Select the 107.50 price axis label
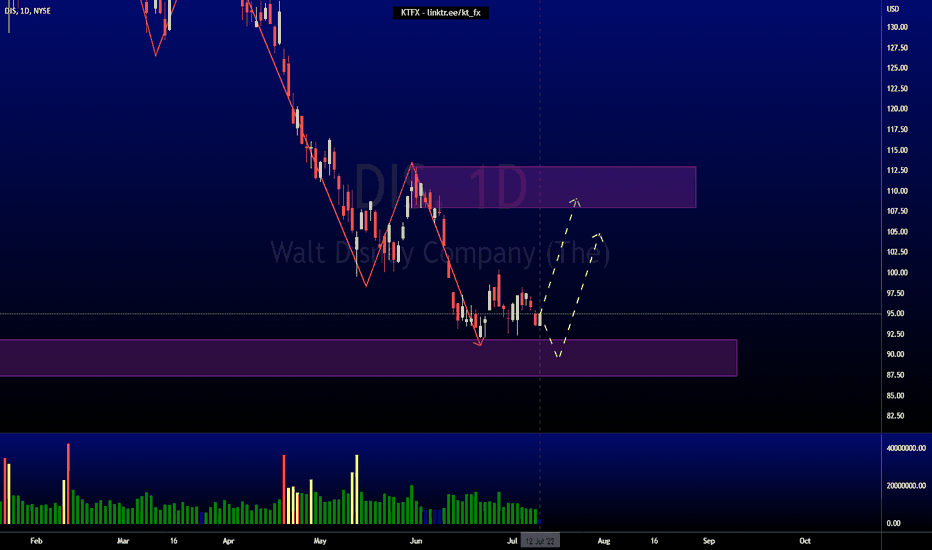The height and width of the screenshot is (550, 932). click(x=897, y=211)
